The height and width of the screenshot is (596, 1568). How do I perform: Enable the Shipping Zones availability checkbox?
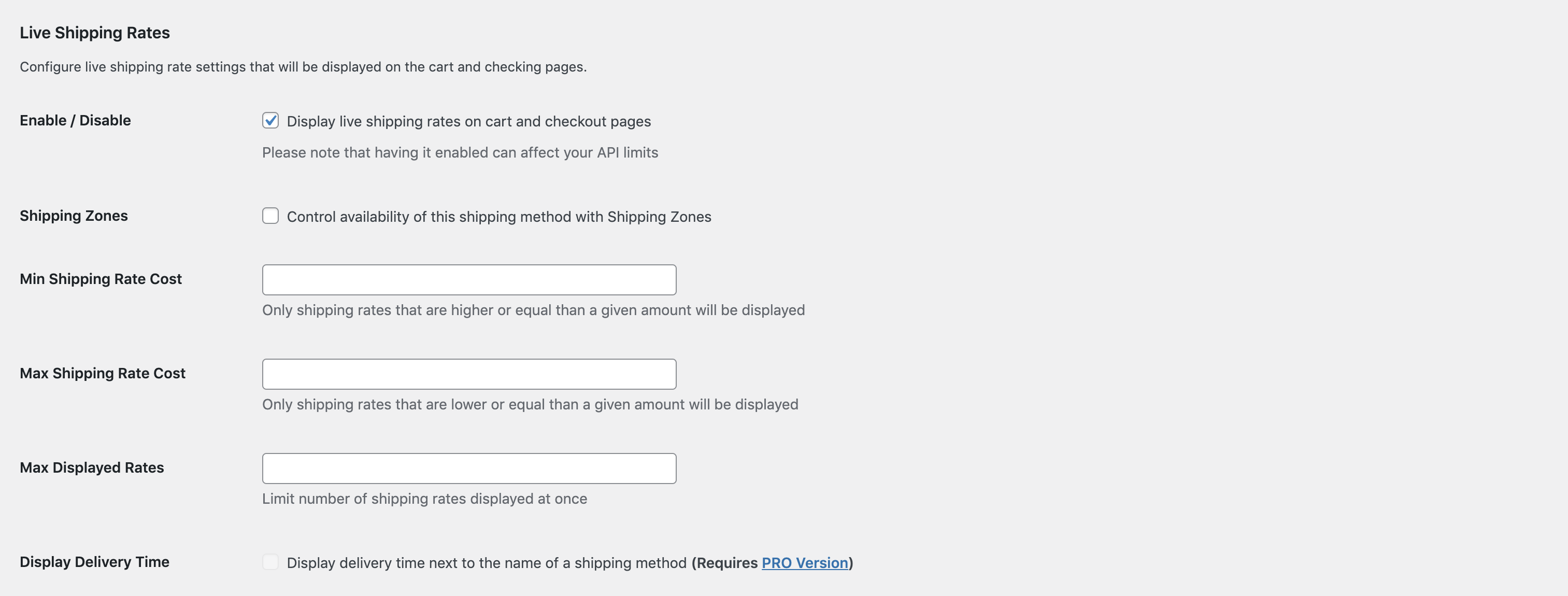point(270,216)
